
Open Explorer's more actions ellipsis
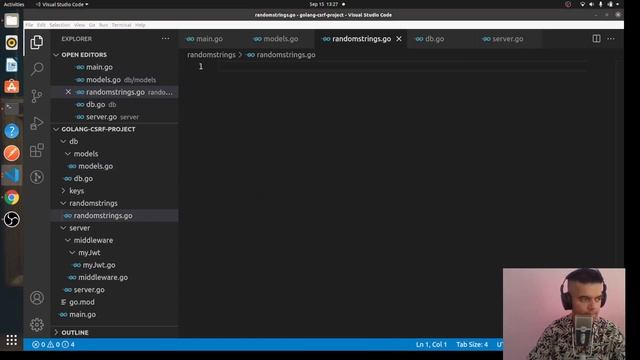click(x=165, y=39)
